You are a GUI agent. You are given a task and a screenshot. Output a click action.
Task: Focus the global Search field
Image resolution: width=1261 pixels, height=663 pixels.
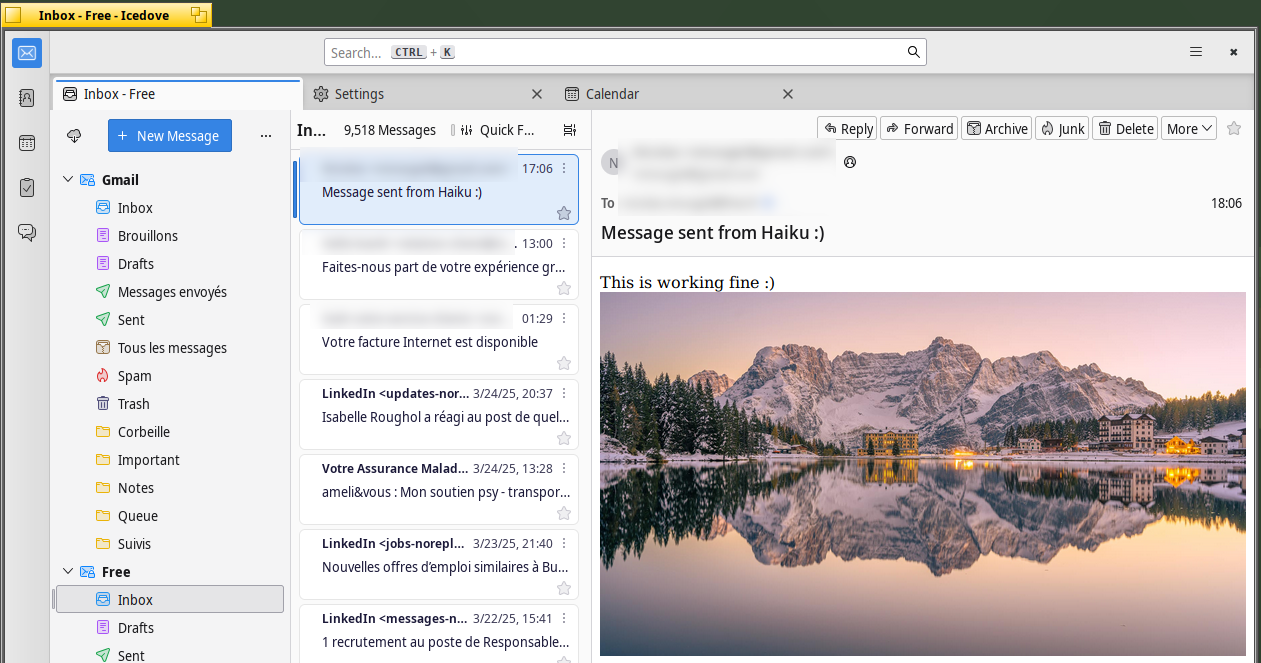click(x=625, y=52)
